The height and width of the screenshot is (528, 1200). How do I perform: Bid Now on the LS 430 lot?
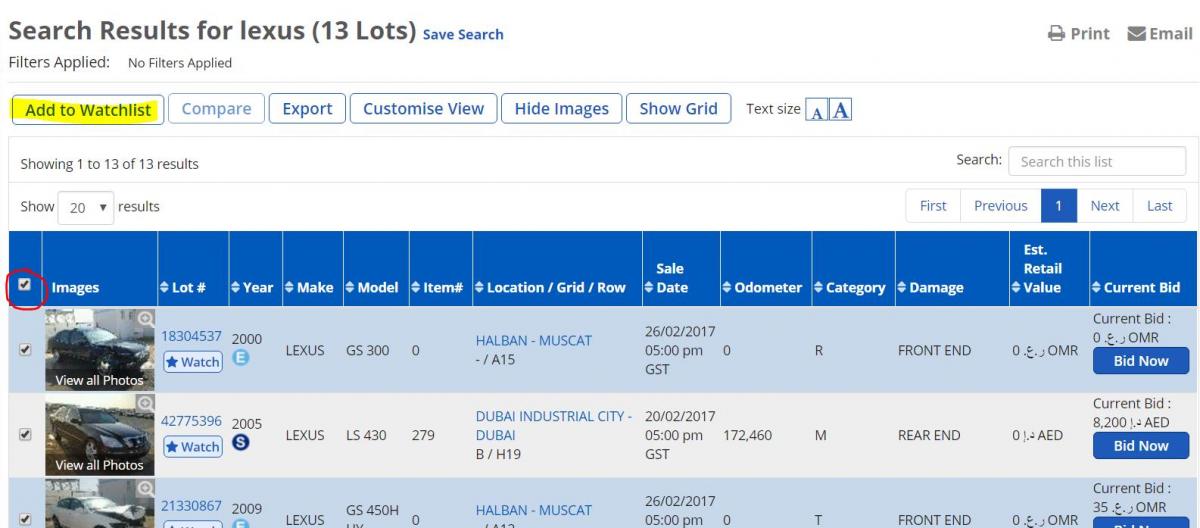point(1140,446)
